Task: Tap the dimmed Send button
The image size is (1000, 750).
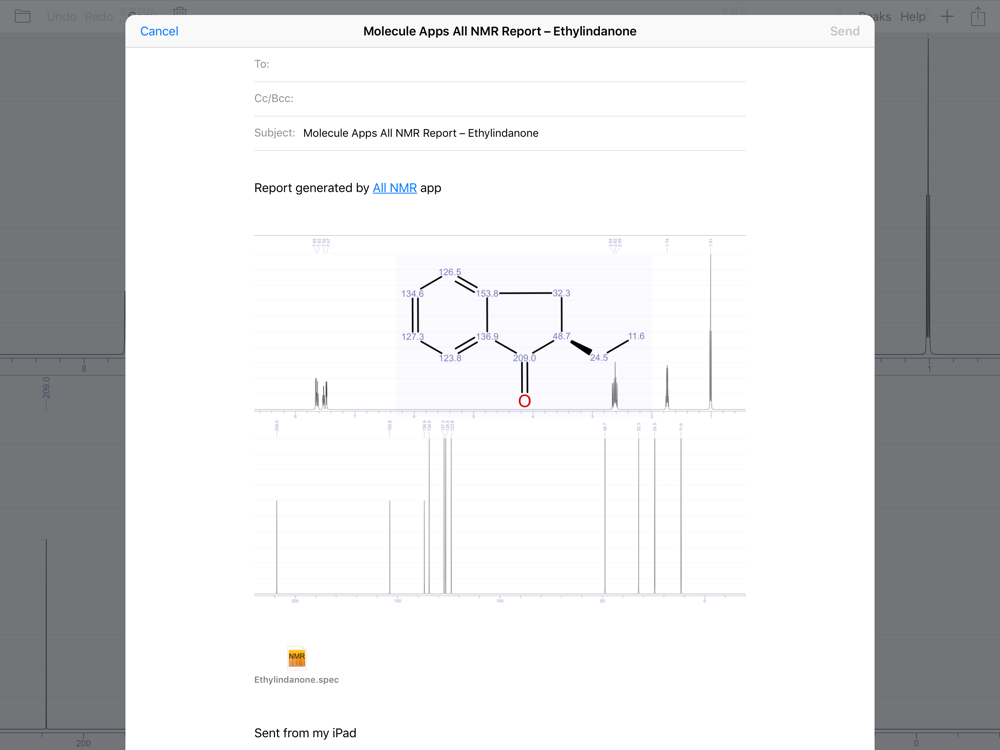Action: [x=844, y=31]
